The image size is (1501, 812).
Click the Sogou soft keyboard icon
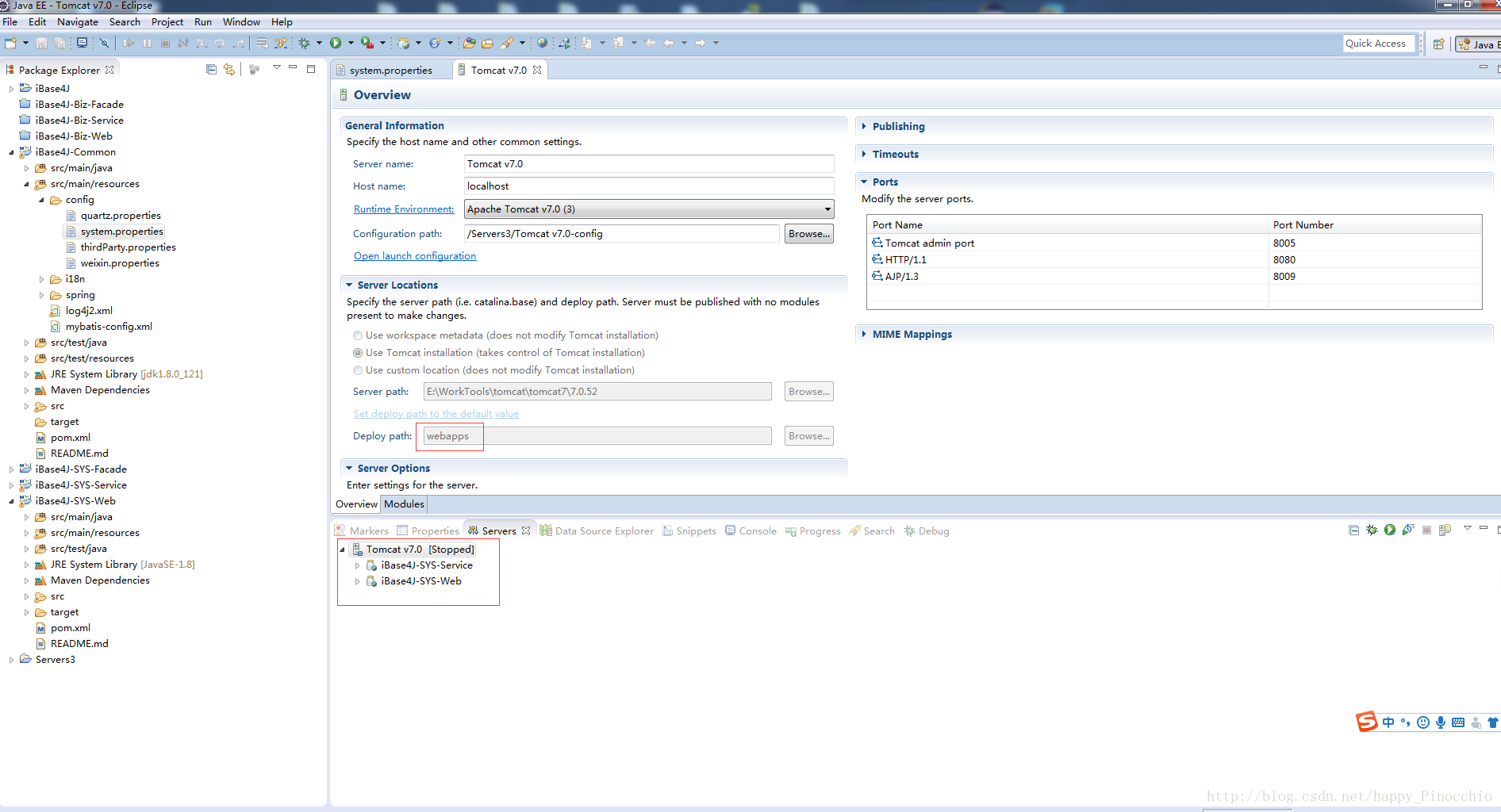coord(1458,722)
